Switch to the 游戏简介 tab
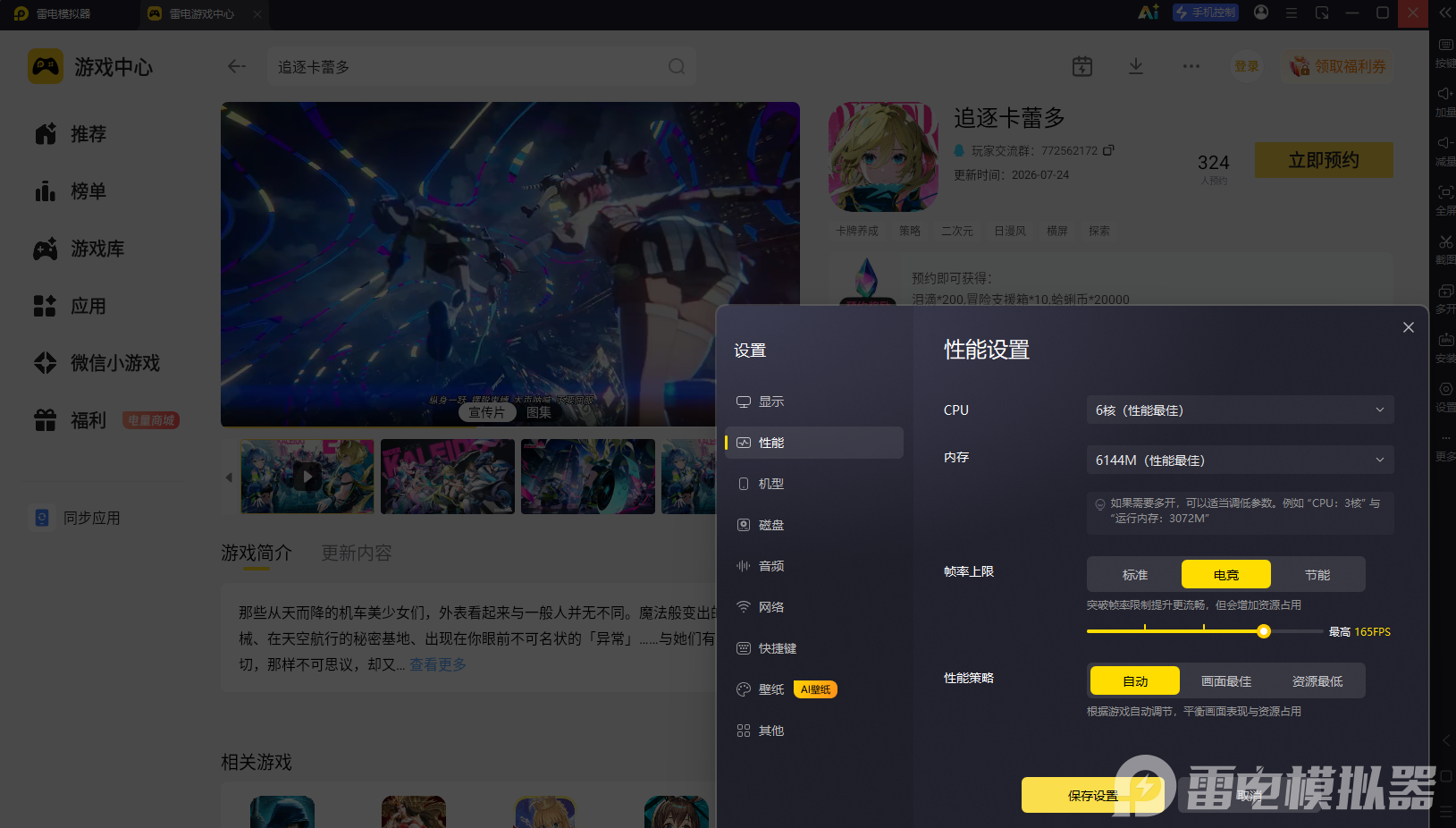 pyautogui.click(x=257, y=553)
